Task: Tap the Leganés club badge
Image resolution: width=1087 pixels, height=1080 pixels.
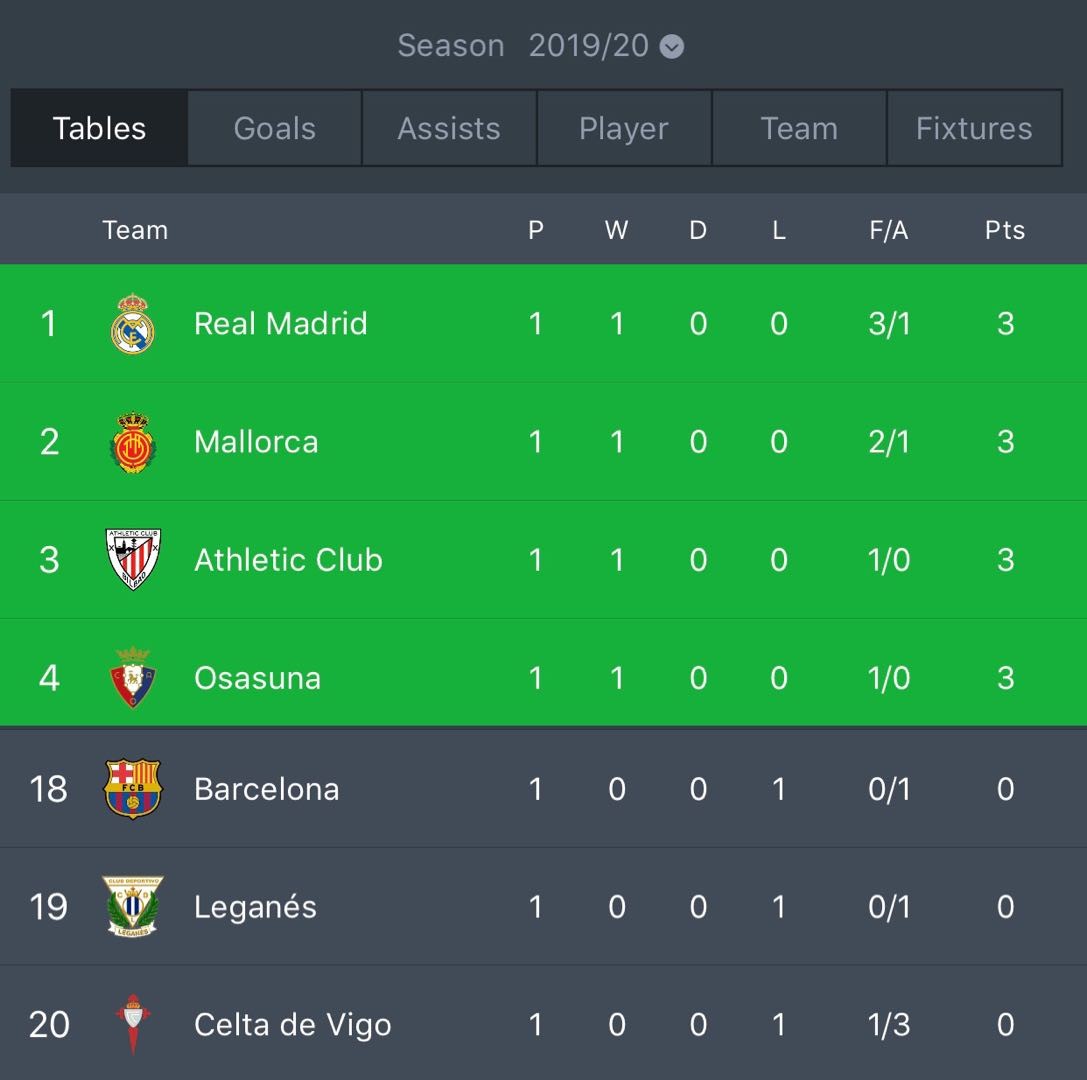Action: [132, 907]
